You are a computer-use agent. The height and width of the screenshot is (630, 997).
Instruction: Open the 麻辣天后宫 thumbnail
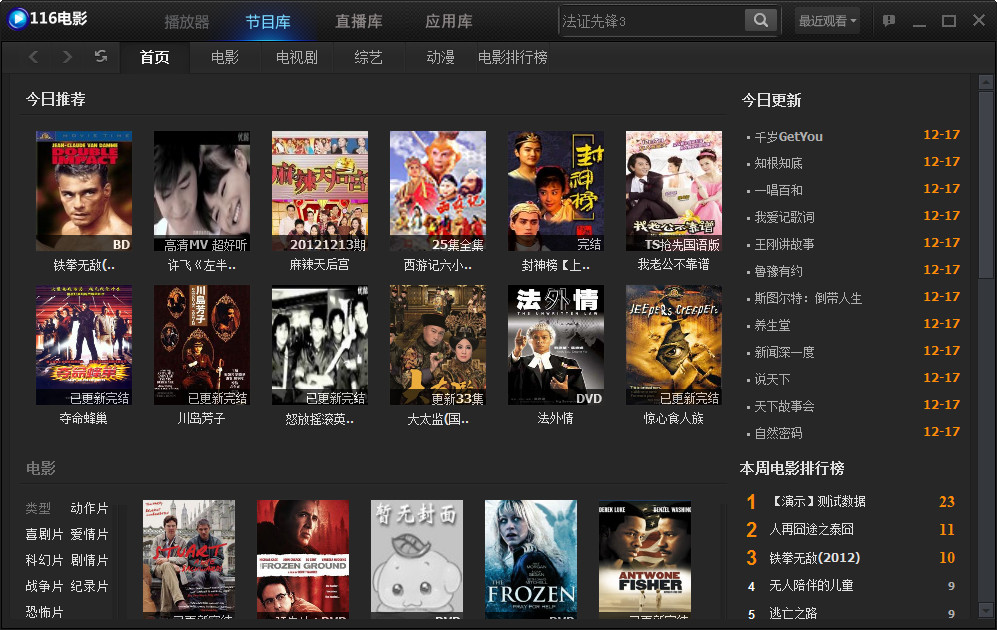coord(320,191)
